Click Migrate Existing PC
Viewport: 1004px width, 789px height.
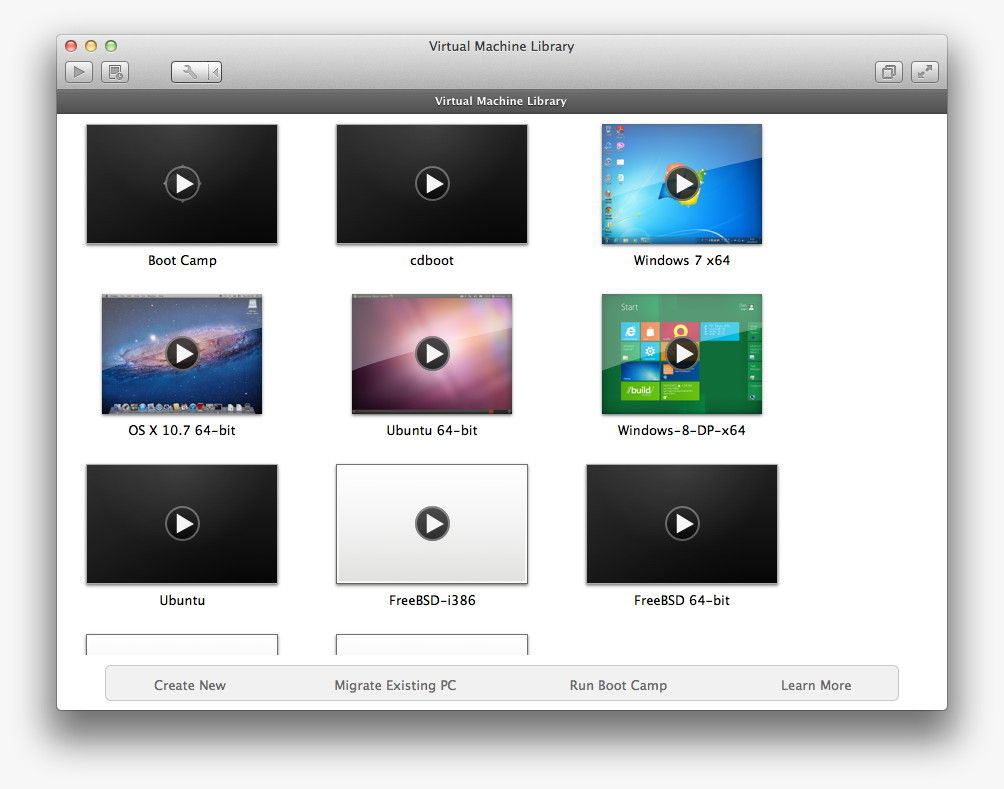click(x=396, y=685)
